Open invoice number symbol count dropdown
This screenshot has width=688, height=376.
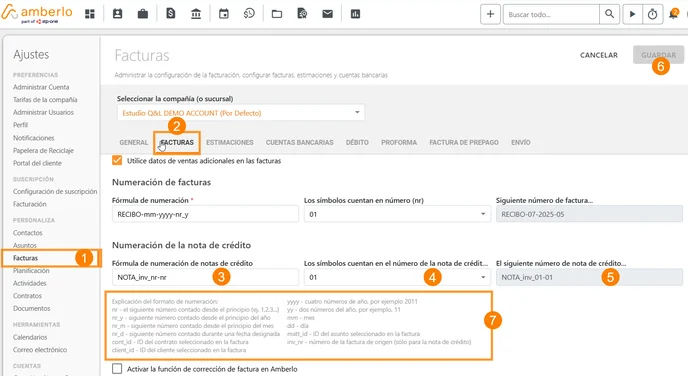tap(397, 214)
